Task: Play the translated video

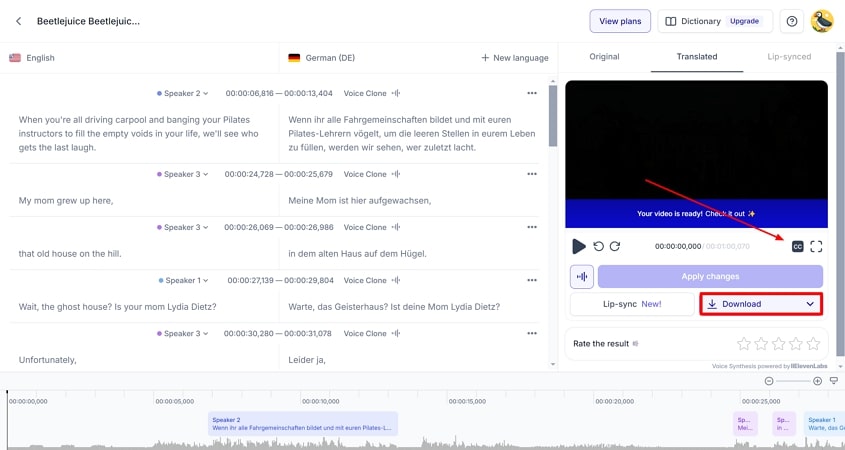Action: tap(578, 246)
